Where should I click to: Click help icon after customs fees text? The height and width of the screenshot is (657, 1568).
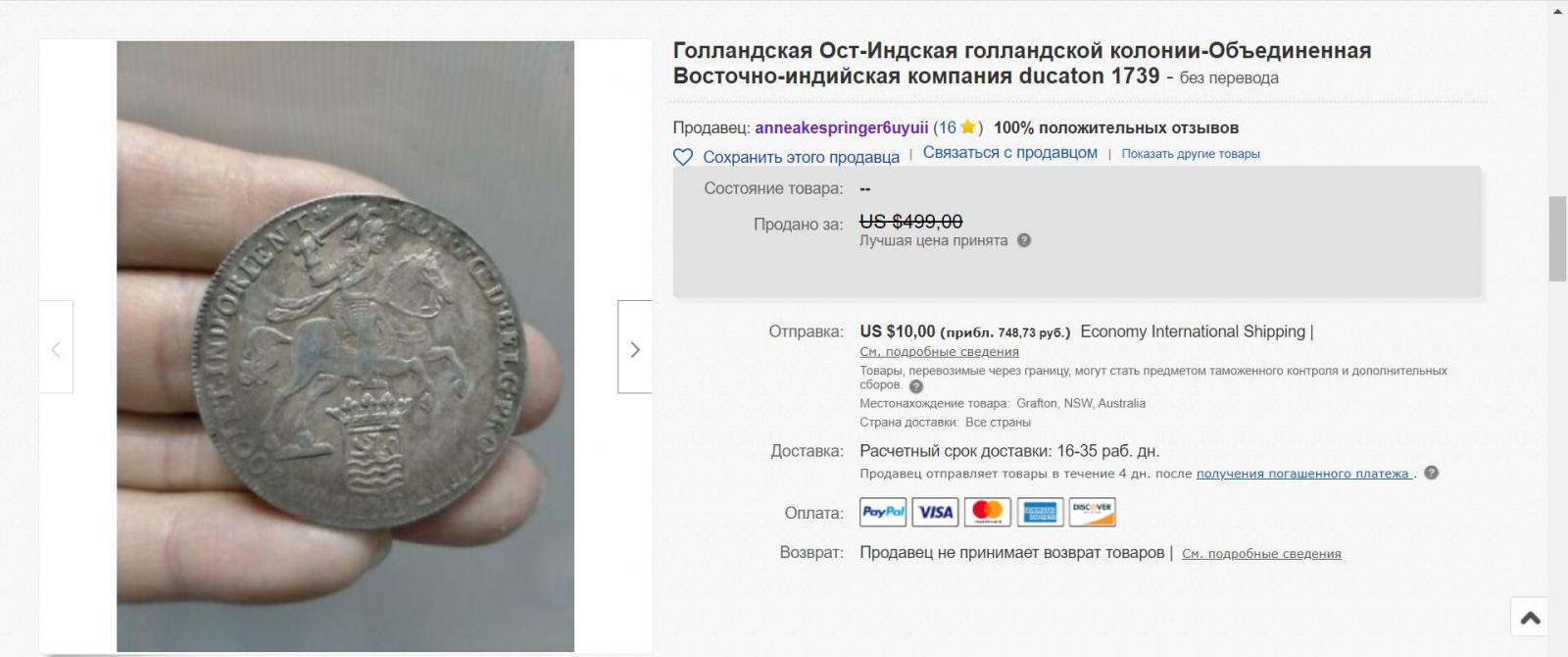pyautogui.click(x=915, y=386)
